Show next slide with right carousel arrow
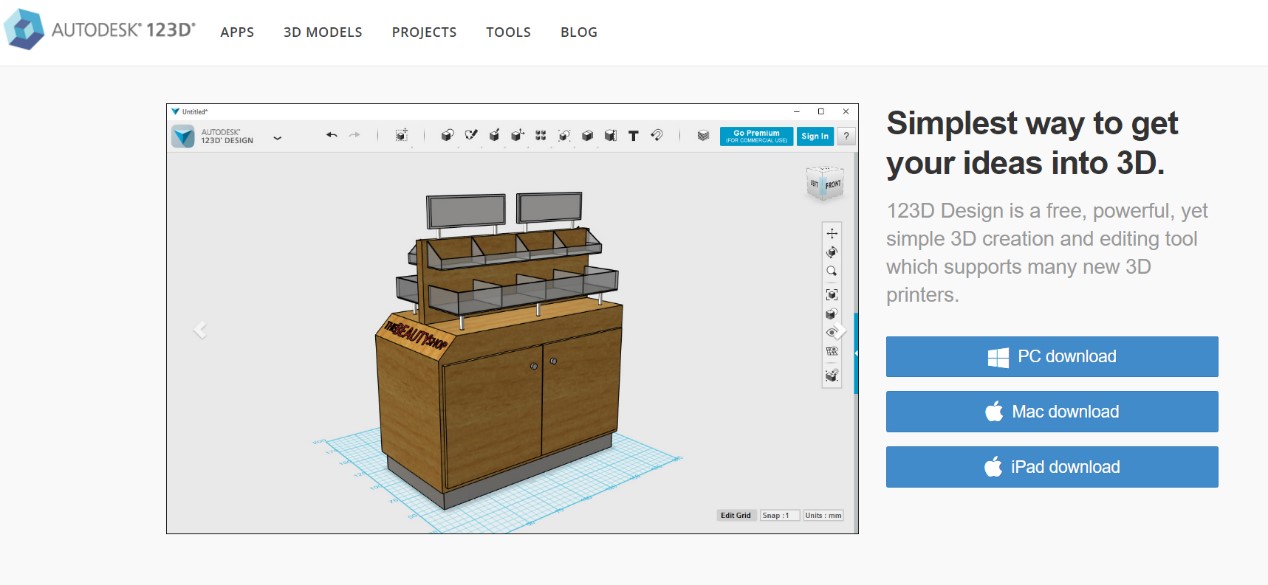Viewport: 1268px width, 585px height. 841,330
